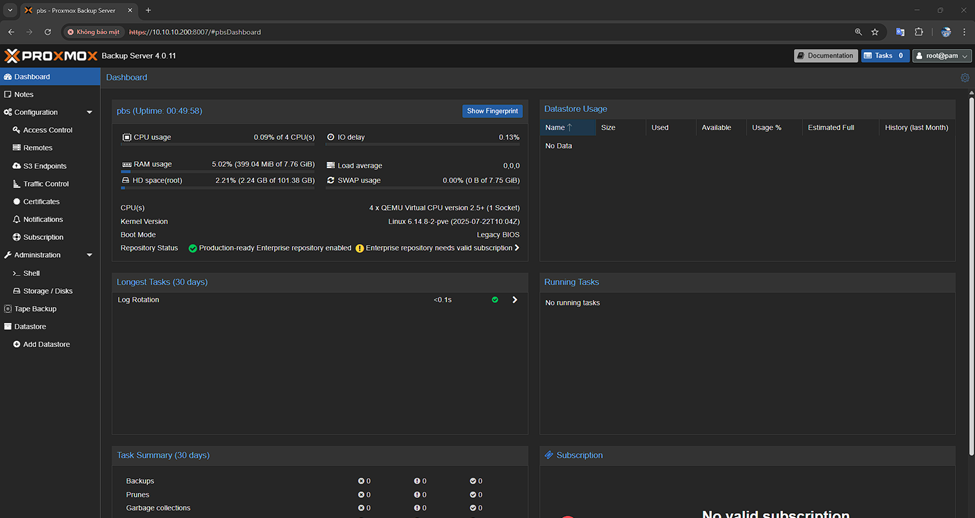Open Traffic Control settings
975x518 pixels.
46,184
